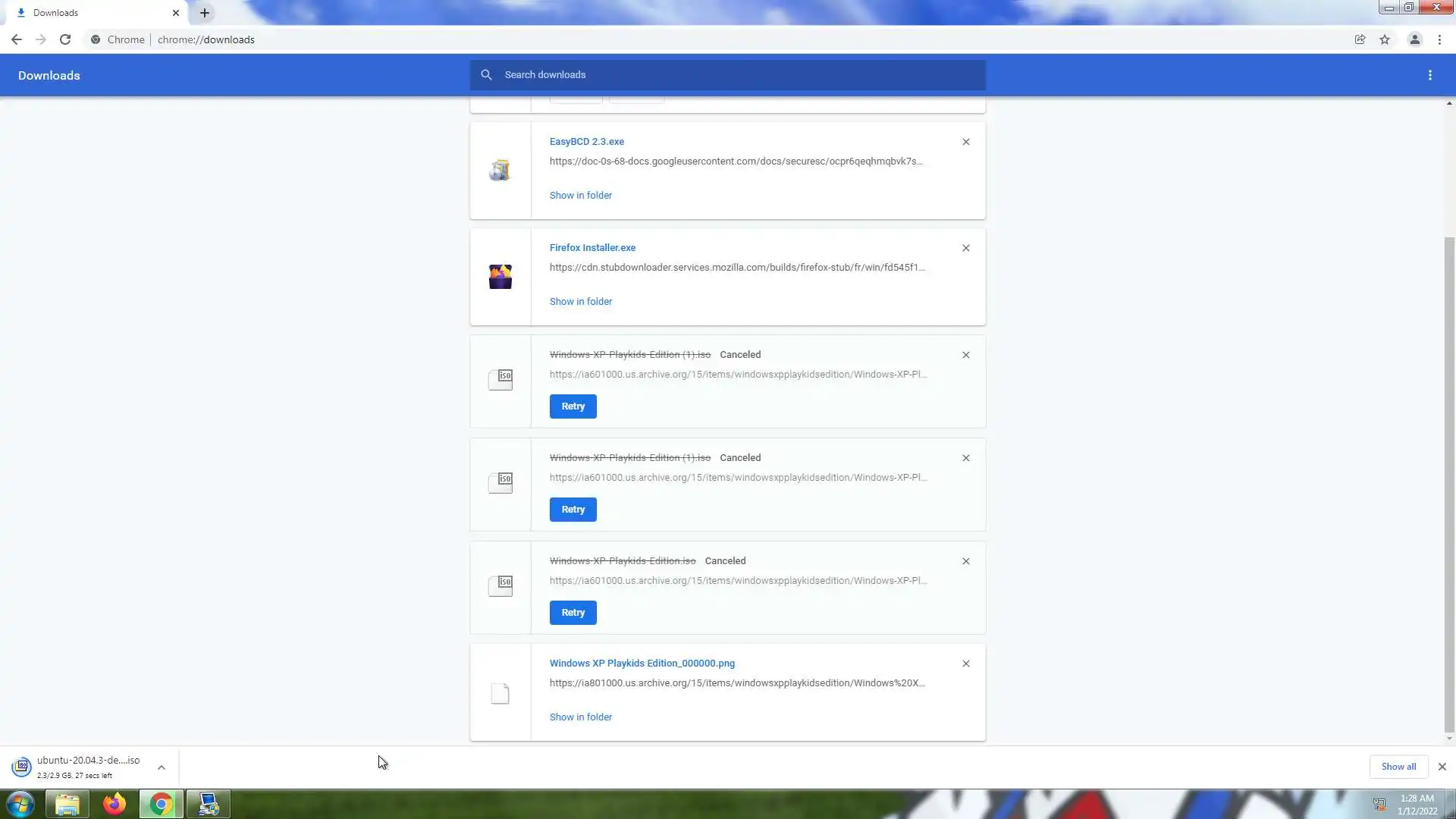Viewport: 1456px width, 819px height.
Task: Open Windows Explorer from the taskbar
Action: tap(67, 804)
